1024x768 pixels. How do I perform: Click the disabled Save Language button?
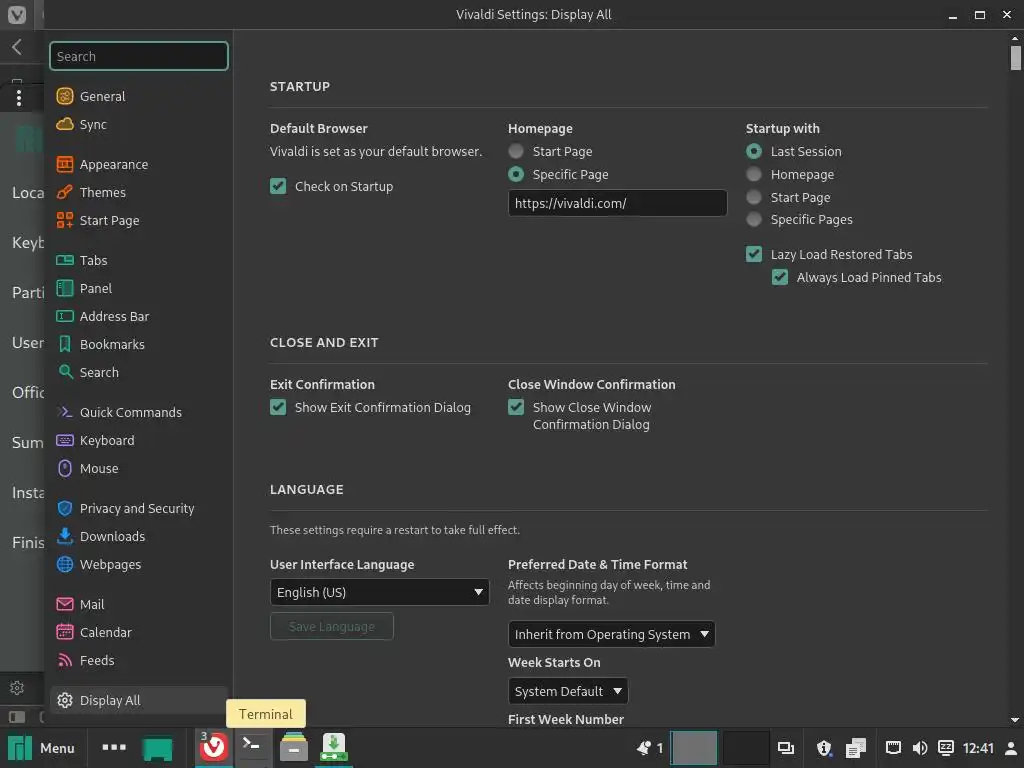(332, 626)
